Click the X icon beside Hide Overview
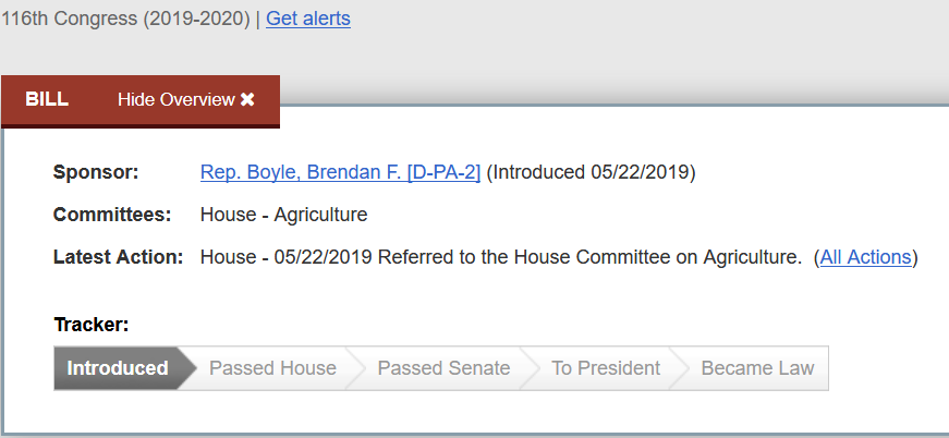This screenshot has height=438, width=949. pyautogui.click(x=247, y=100)
